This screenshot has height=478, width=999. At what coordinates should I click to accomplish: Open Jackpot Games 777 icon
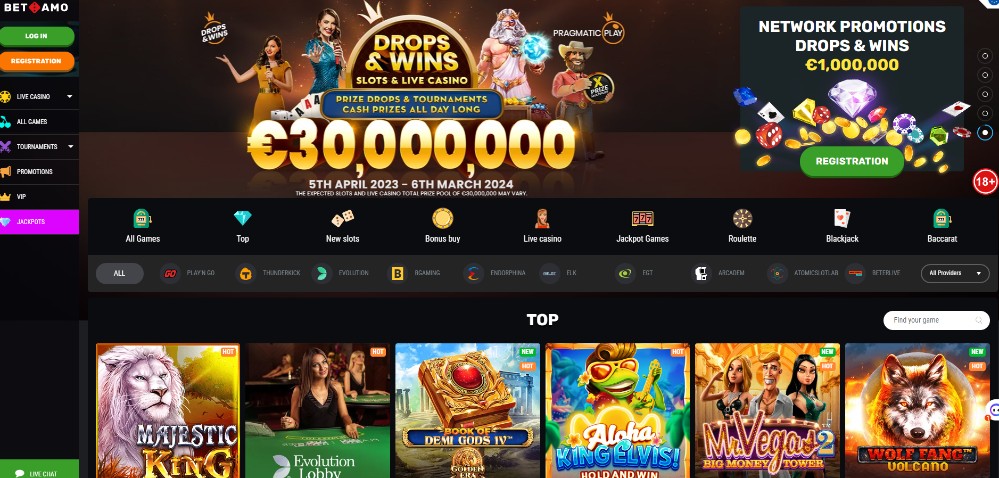pos(642,219)
